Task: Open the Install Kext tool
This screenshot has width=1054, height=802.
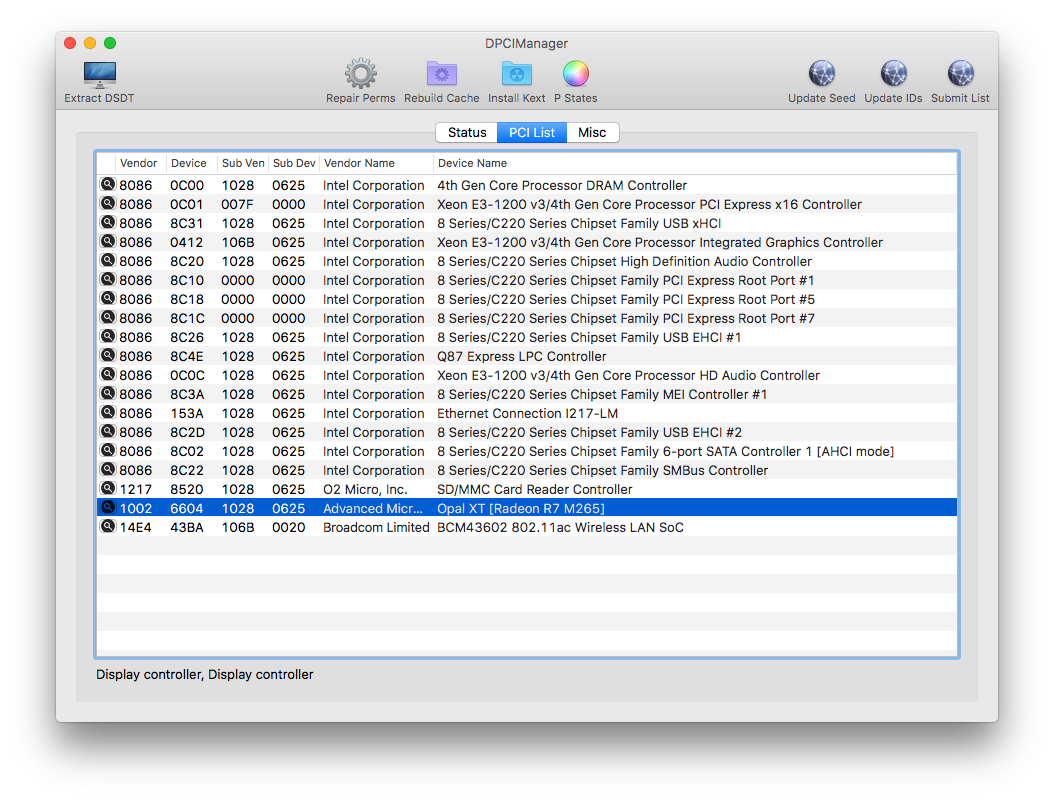Action: tap(516, 75)
